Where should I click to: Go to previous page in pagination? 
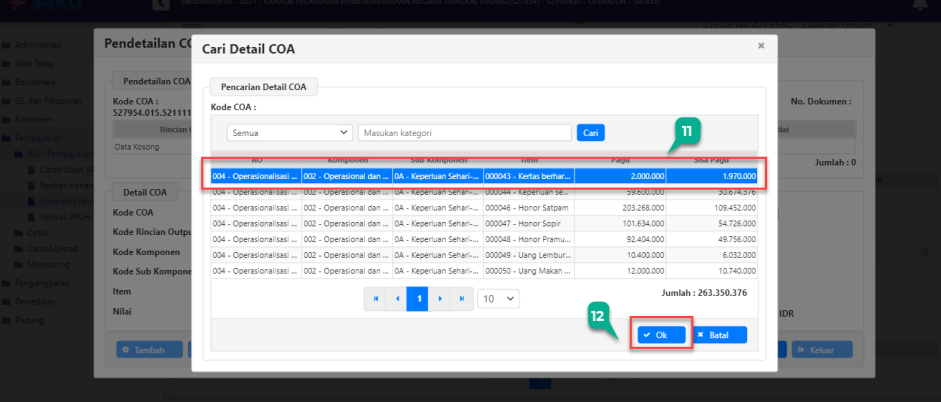click(x=397, y=299)
